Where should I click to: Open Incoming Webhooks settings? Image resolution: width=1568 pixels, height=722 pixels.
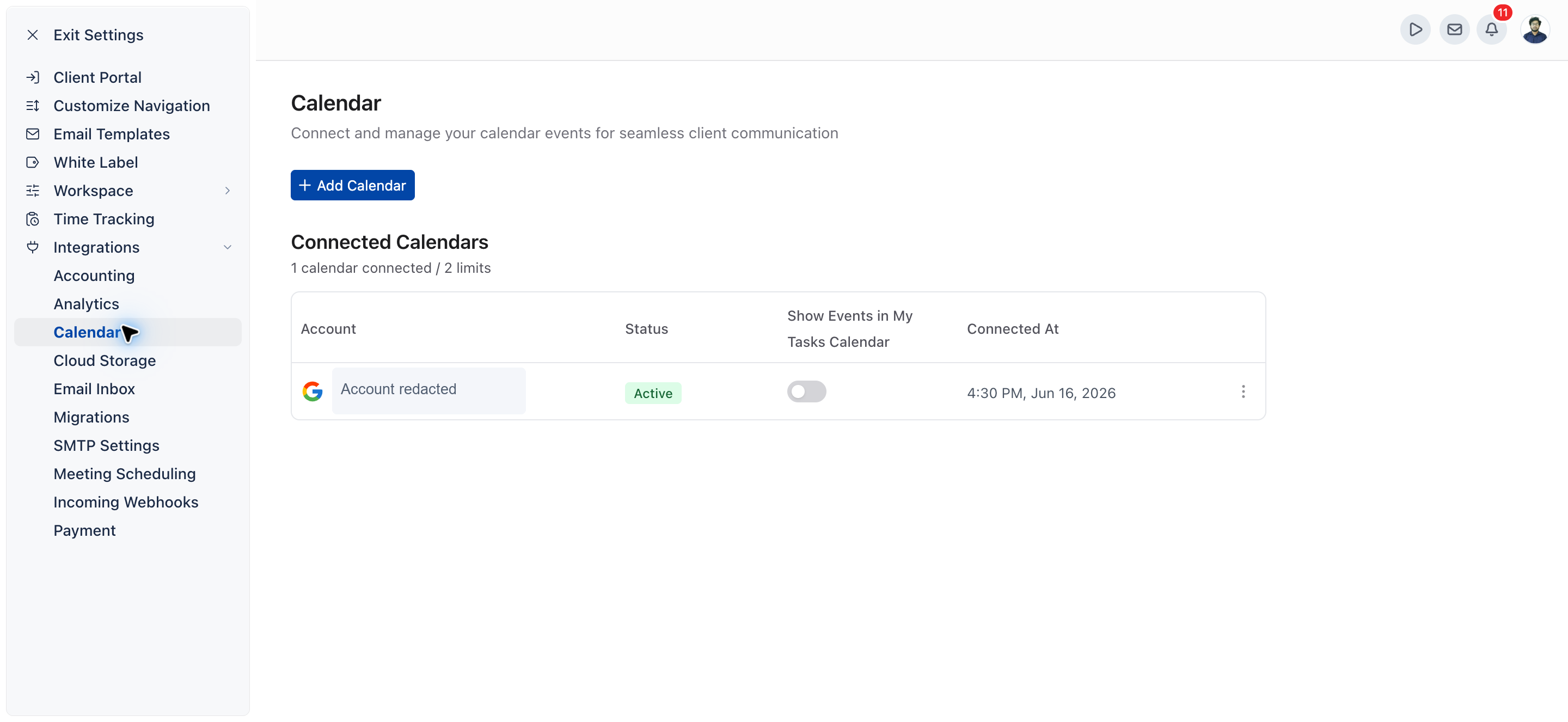[126, 502]
